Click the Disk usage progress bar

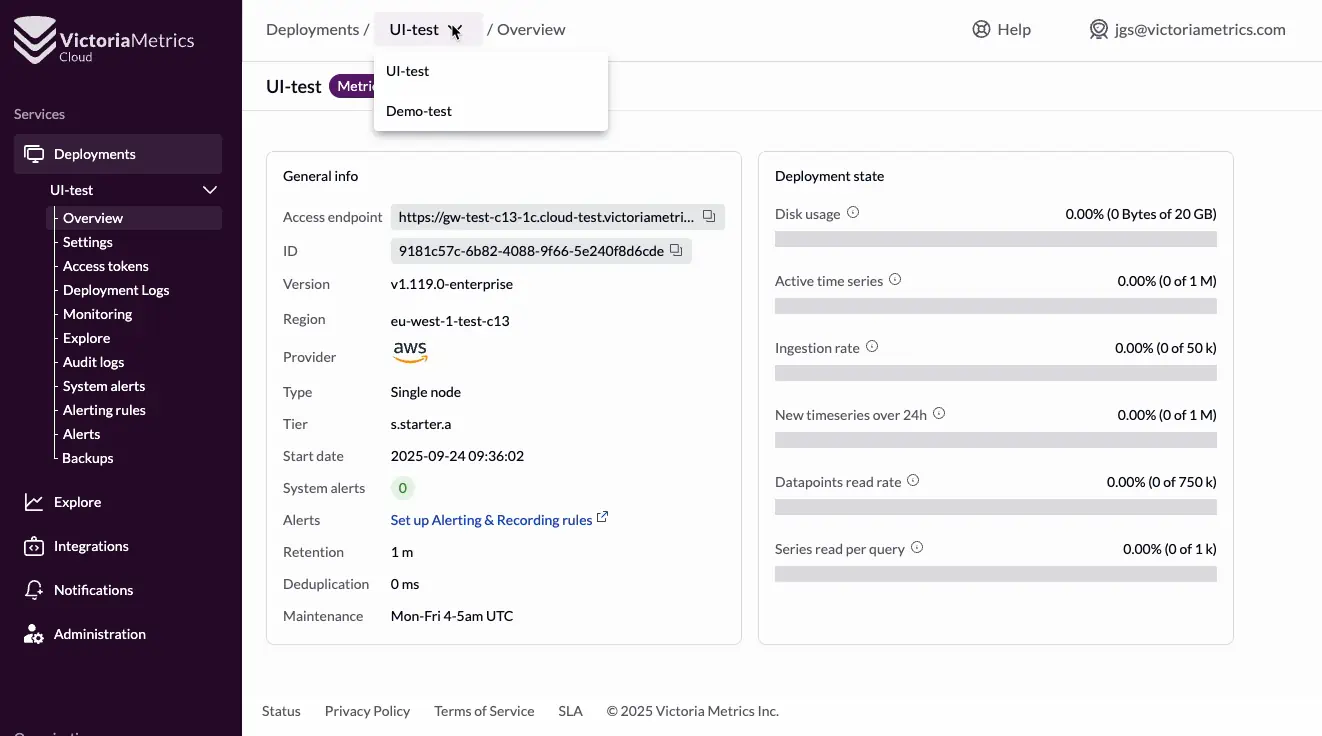click(x=995, y=239)
